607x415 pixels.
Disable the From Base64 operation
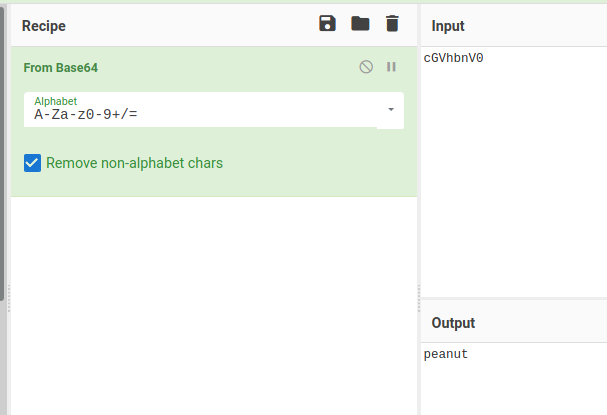(x=366, y=67)
